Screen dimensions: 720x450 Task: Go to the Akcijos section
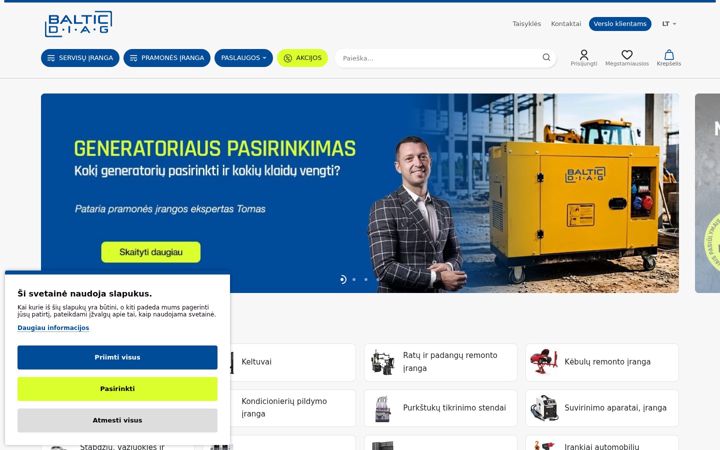coord(303,58)
